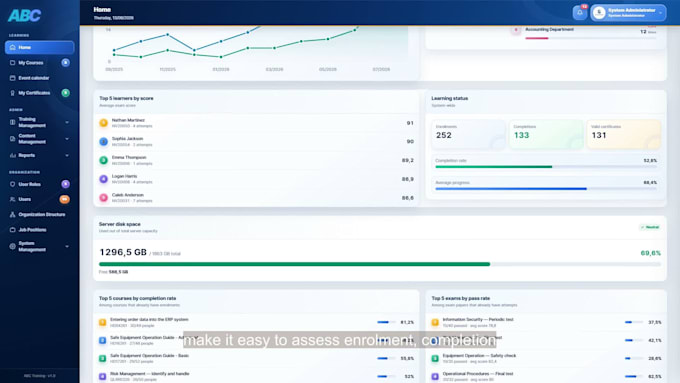The image size is (680, 383).
Task: Click the Learning status heading
Action: click(x=449, y=98)
